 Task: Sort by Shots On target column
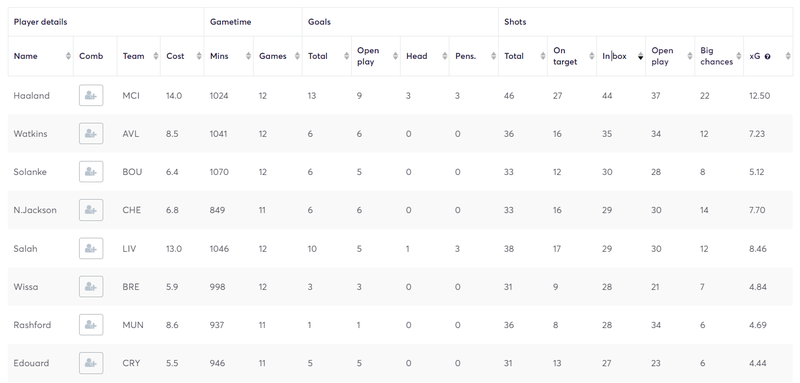tap(591, 56)
